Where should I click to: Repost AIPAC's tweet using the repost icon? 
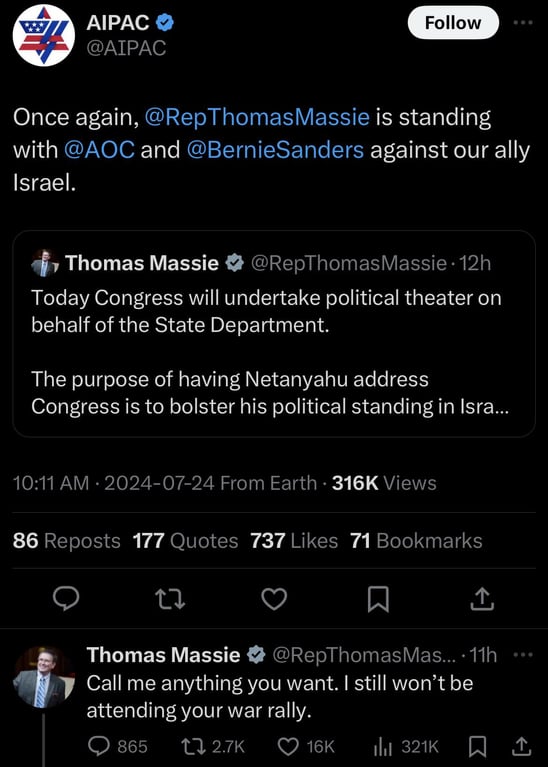(170, 599)
